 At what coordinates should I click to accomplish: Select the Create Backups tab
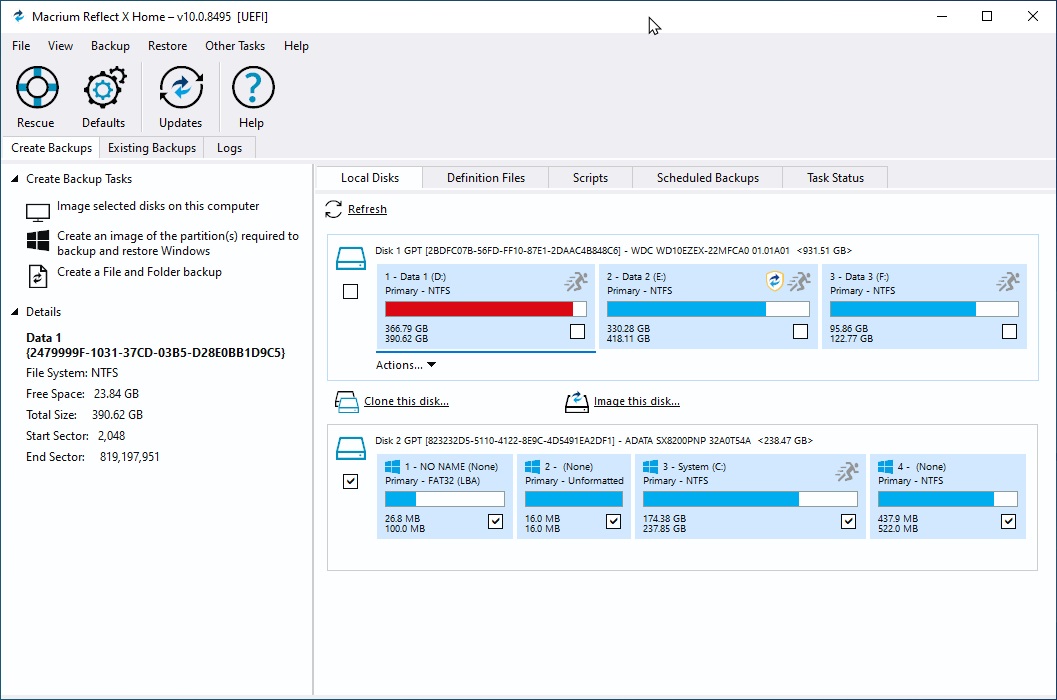(x=51, y=148)
